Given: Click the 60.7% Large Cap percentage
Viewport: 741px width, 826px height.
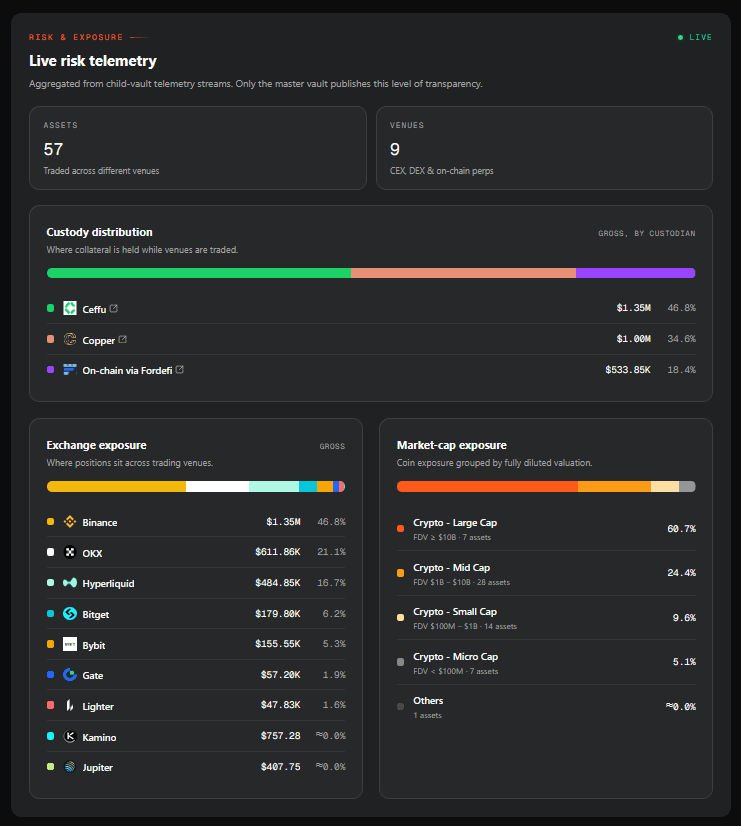Looking at the screenshot, I should (681, 529).
